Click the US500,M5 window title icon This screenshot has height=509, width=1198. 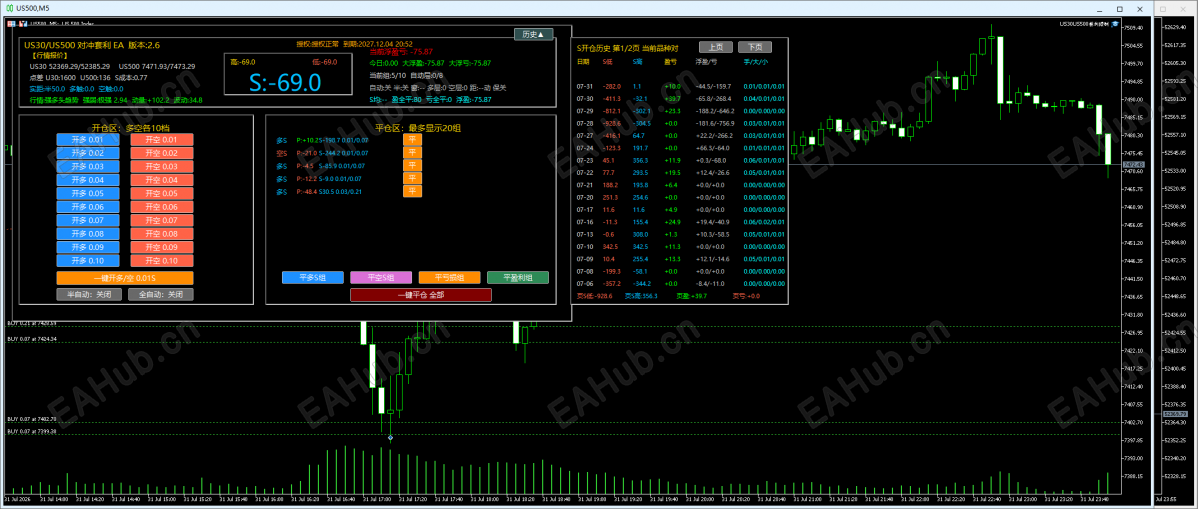[x=8, y=8]
